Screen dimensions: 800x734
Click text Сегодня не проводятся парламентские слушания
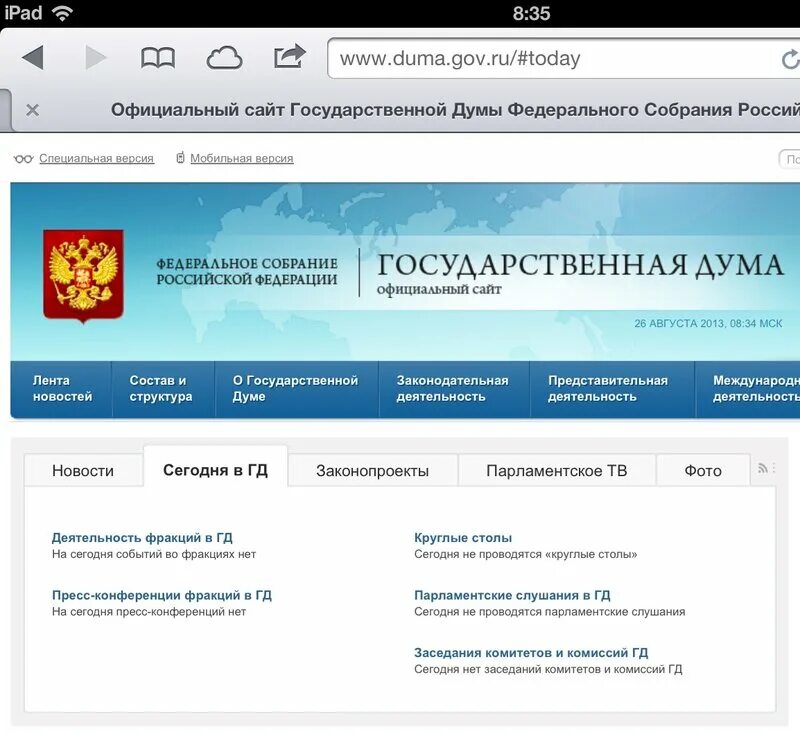point(549,612)
